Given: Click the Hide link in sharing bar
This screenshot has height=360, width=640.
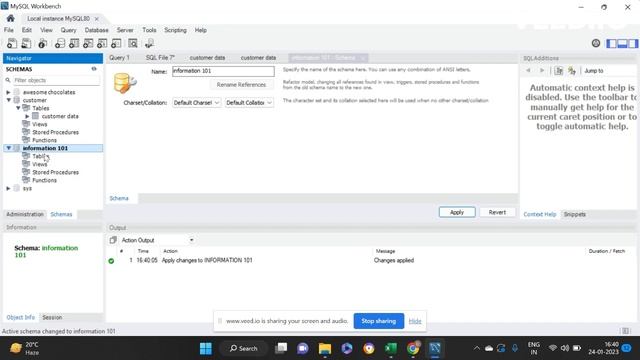Looking at the screenshot, I should tap(415, 321).
